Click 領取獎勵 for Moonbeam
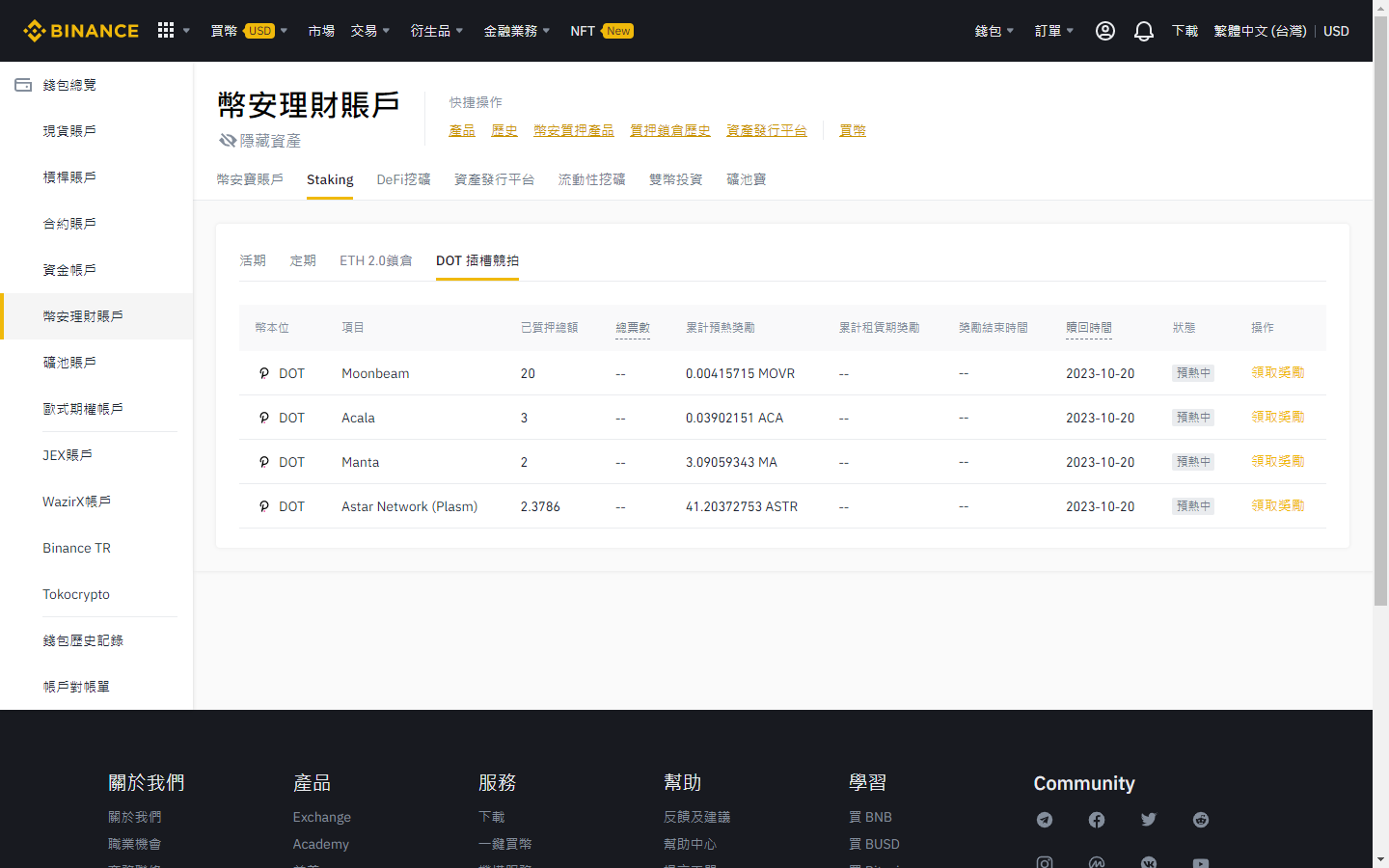 coord(1278,372)
